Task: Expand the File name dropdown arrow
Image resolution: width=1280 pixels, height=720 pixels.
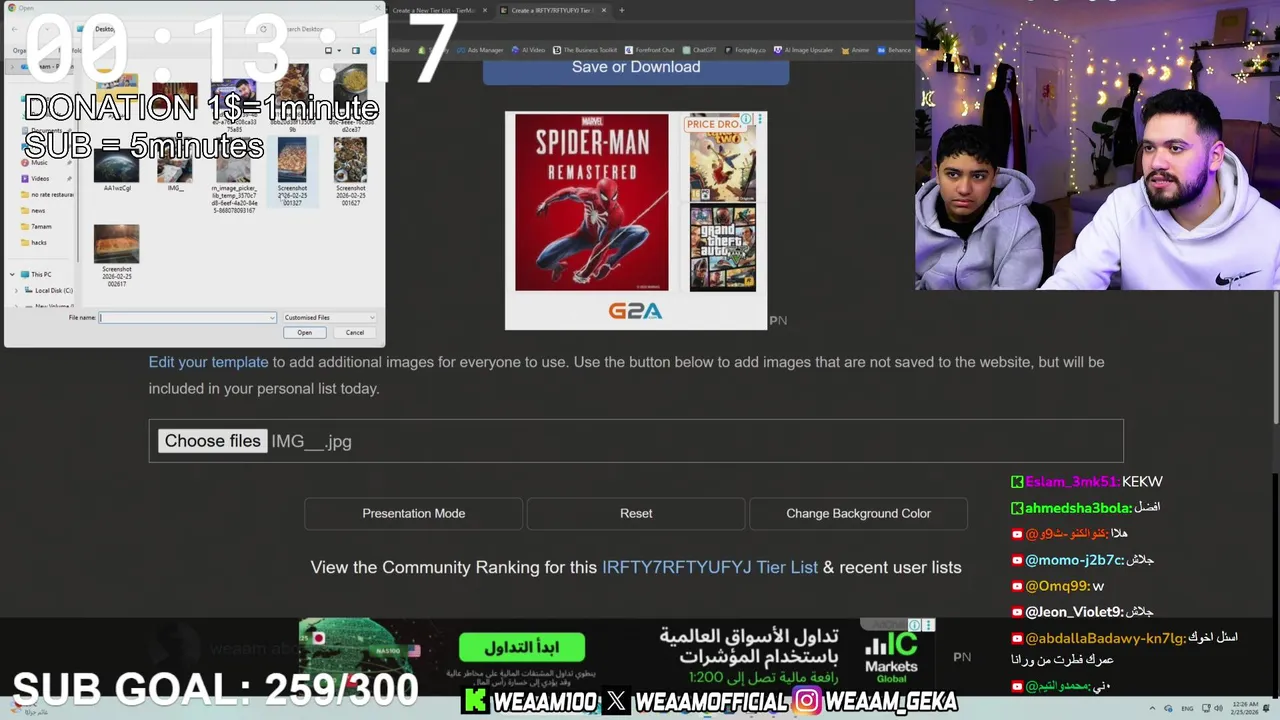Action: 272,318
